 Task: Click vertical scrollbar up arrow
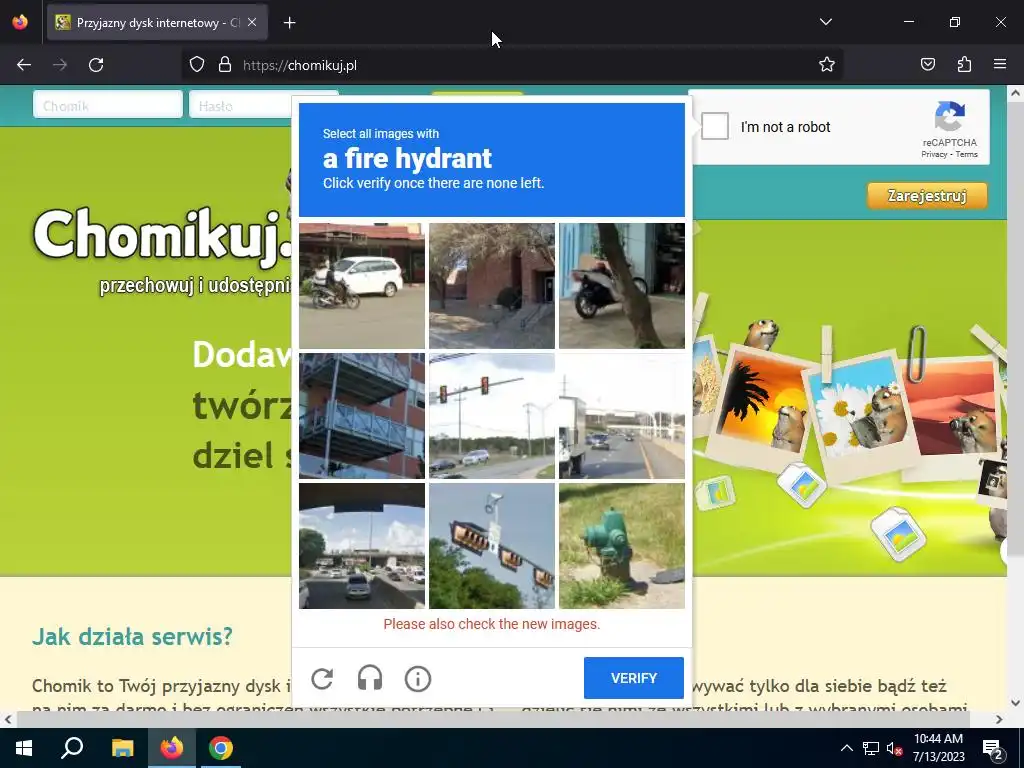click(1015, 93)
